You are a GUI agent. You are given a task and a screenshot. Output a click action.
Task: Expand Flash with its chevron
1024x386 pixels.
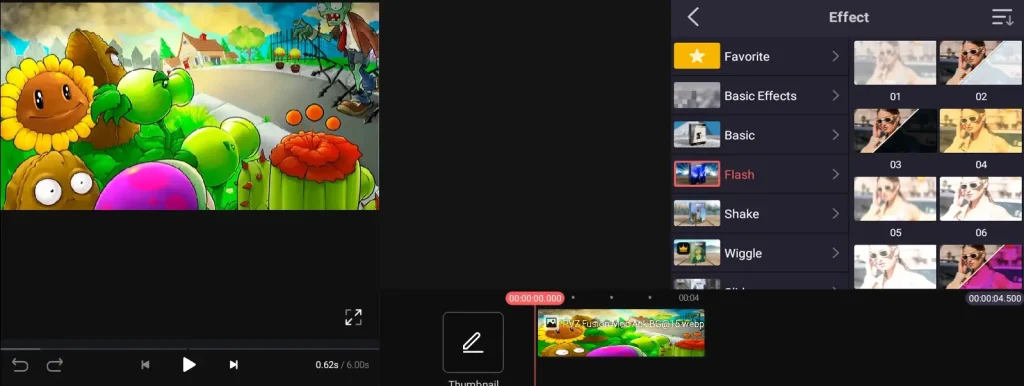(x=835, y=174)
